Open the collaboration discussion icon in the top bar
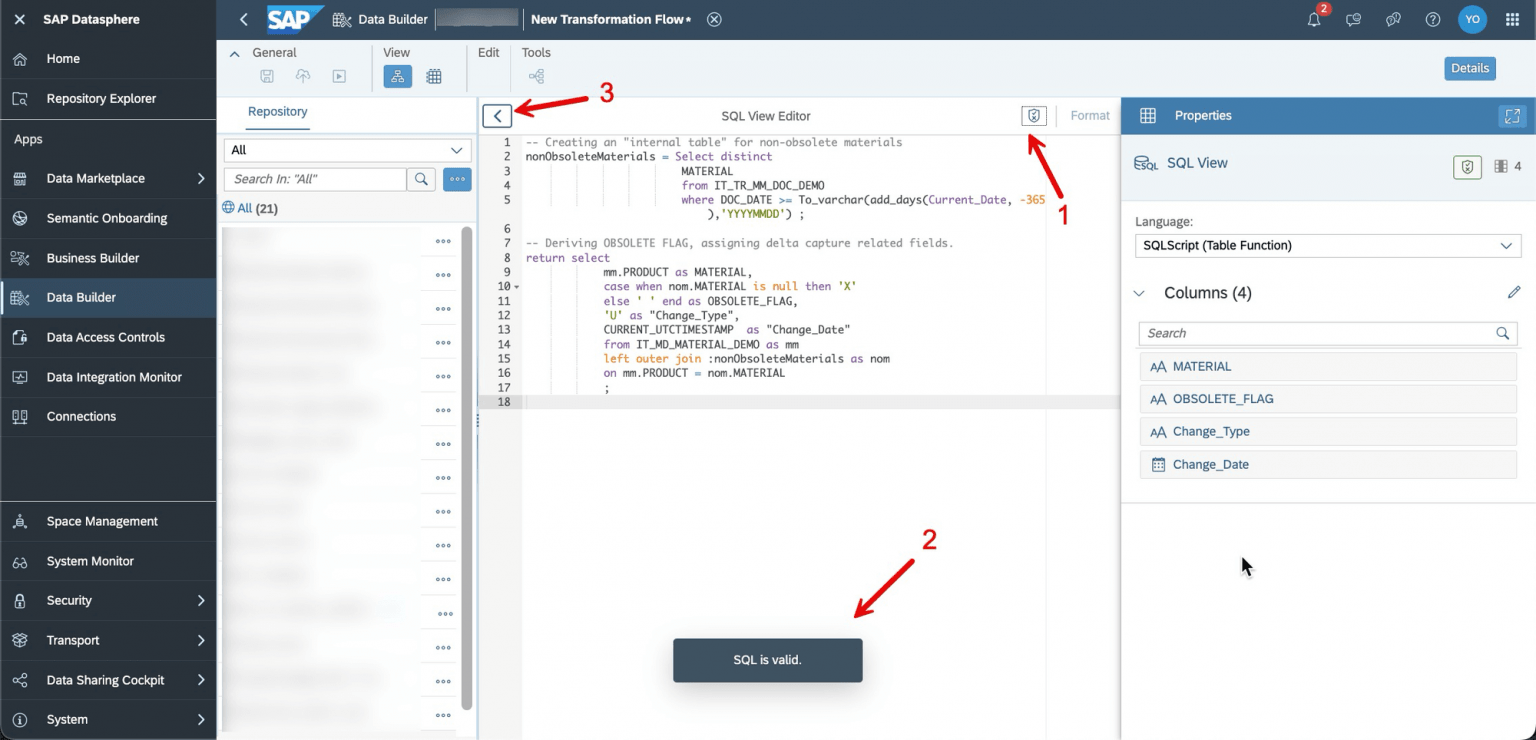Viewport: 1536px width, 740px height. point(1393,19)
